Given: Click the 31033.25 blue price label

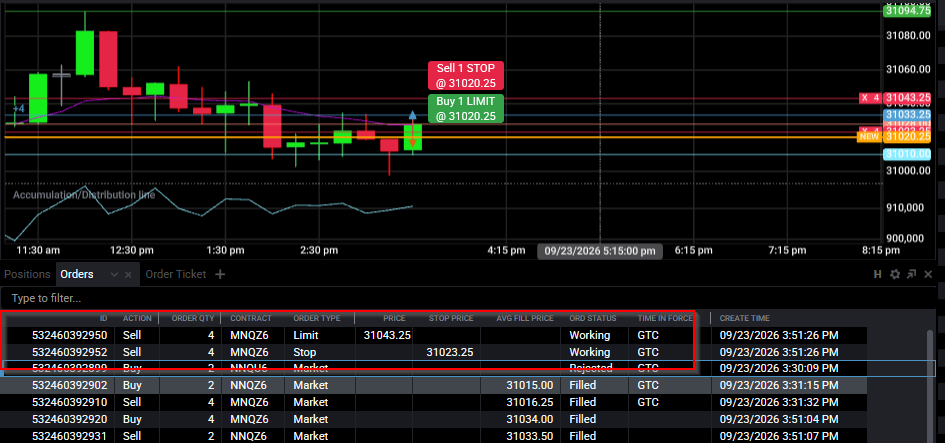Looking at the screenshot, I should pyautogui.click(x=907, y=115).
